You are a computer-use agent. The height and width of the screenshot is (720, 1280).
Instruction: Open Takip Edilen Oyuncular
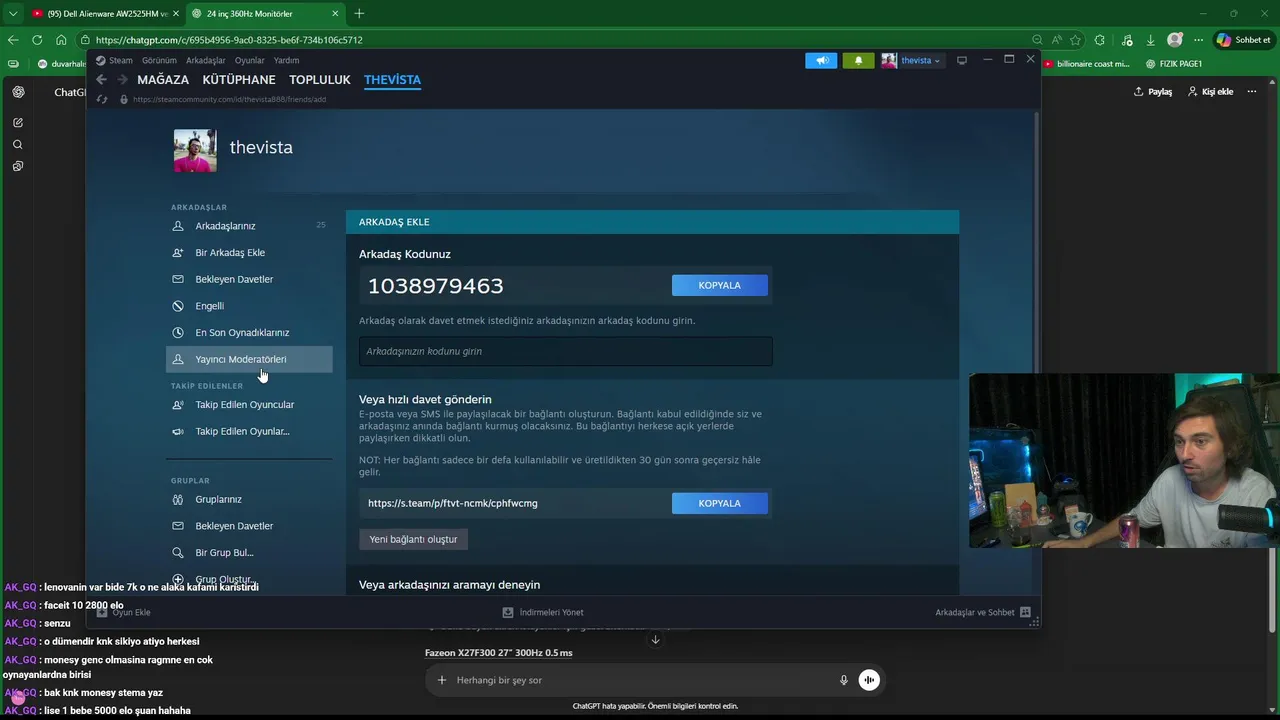[x=245, y=405]
